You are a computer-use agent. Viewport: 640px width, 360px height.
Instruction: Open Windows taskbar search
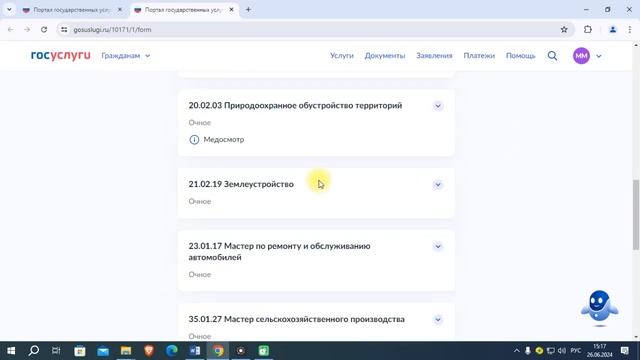pos(34,351)
